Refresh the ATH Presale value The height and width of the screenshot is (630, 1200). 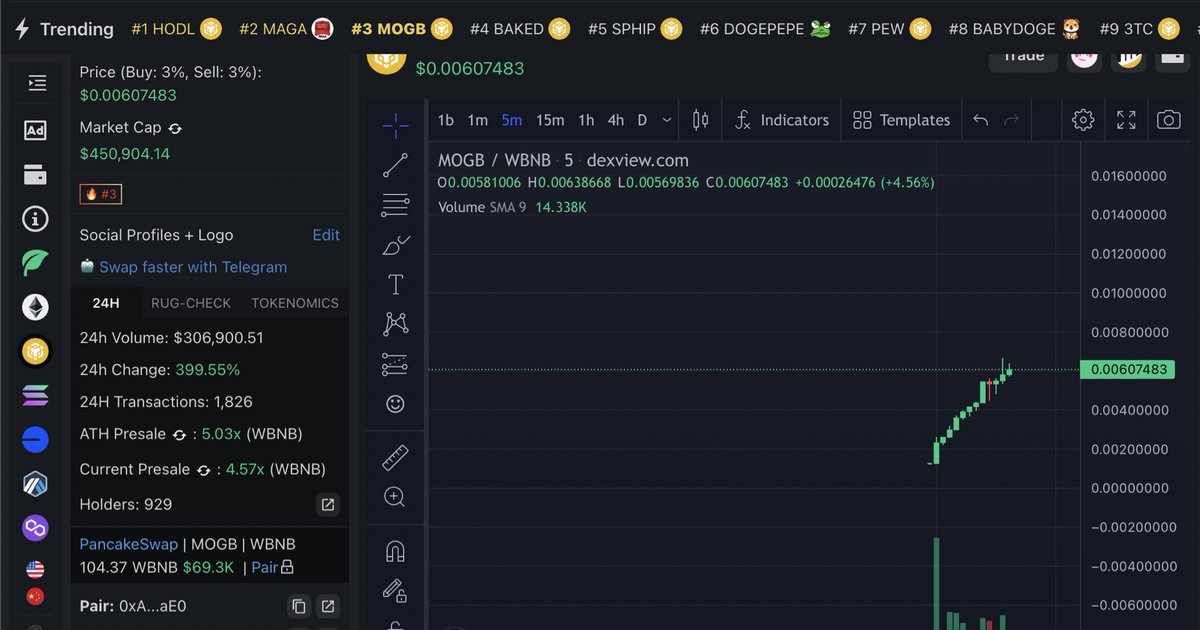(x=180, y=435)
